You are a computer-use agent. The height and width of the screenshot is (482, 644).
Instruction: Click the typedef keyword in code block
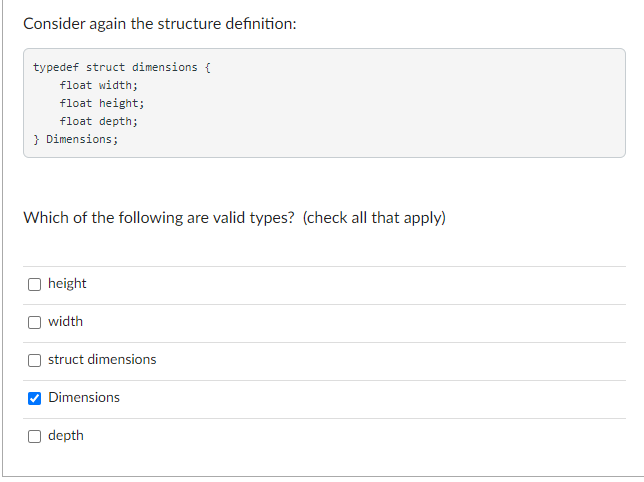[56, 67]
